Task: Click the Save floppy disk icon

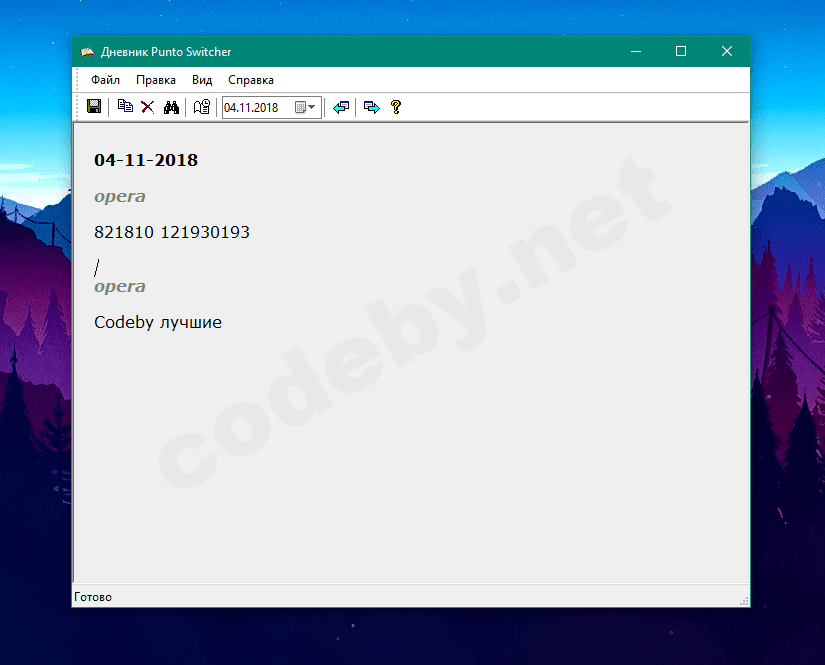Action: pyautogui.click(x=94, y=107)
